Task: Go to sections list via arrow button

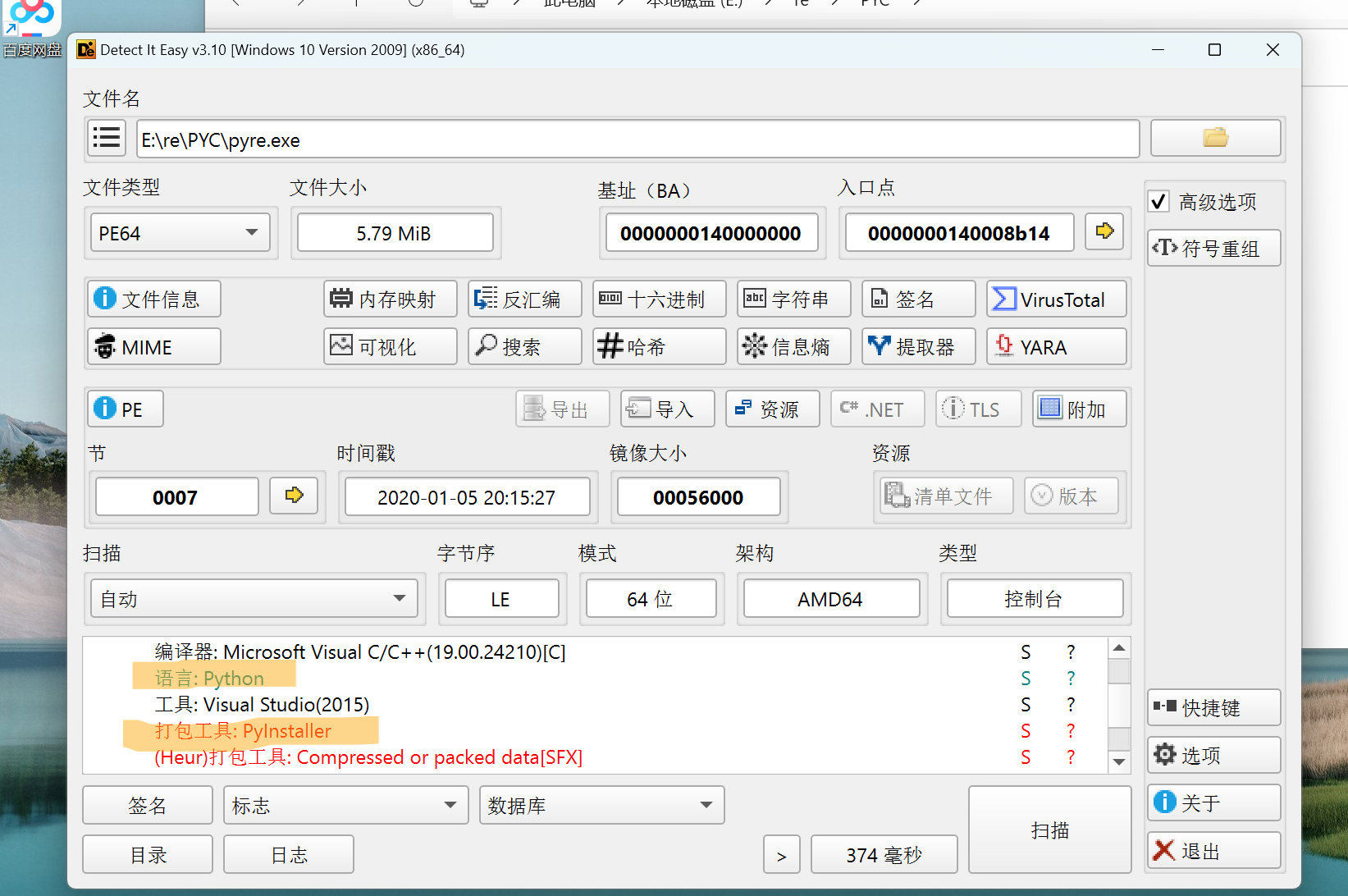Action: [294, 496]
